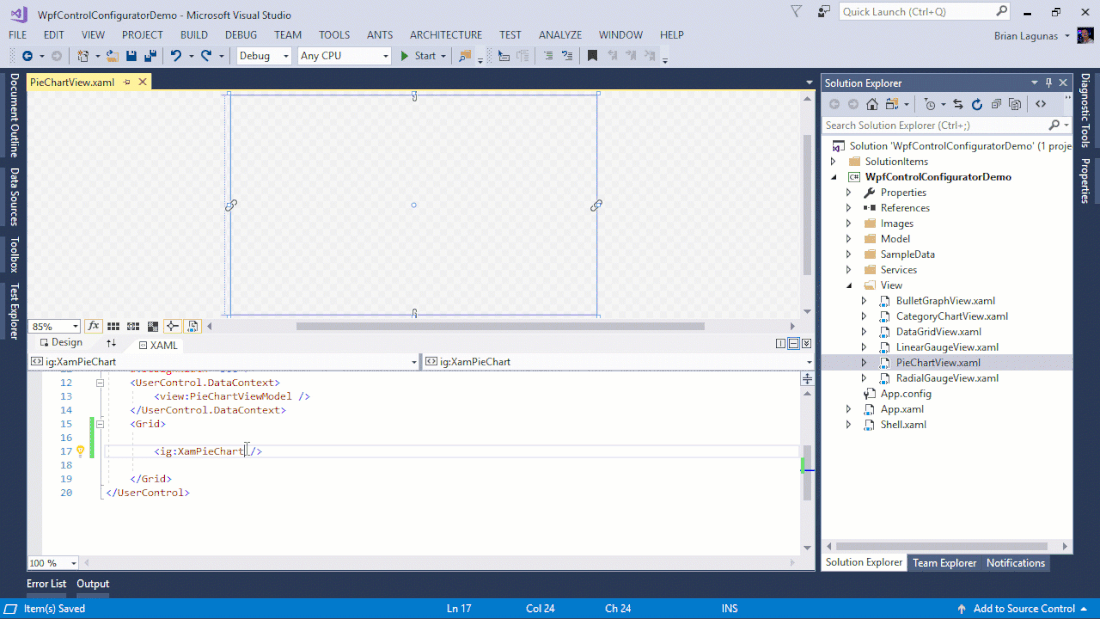Screen dimensions: 1100x619
Task: Click the Show All Files icon
Action: click(x=1015, y=104)
